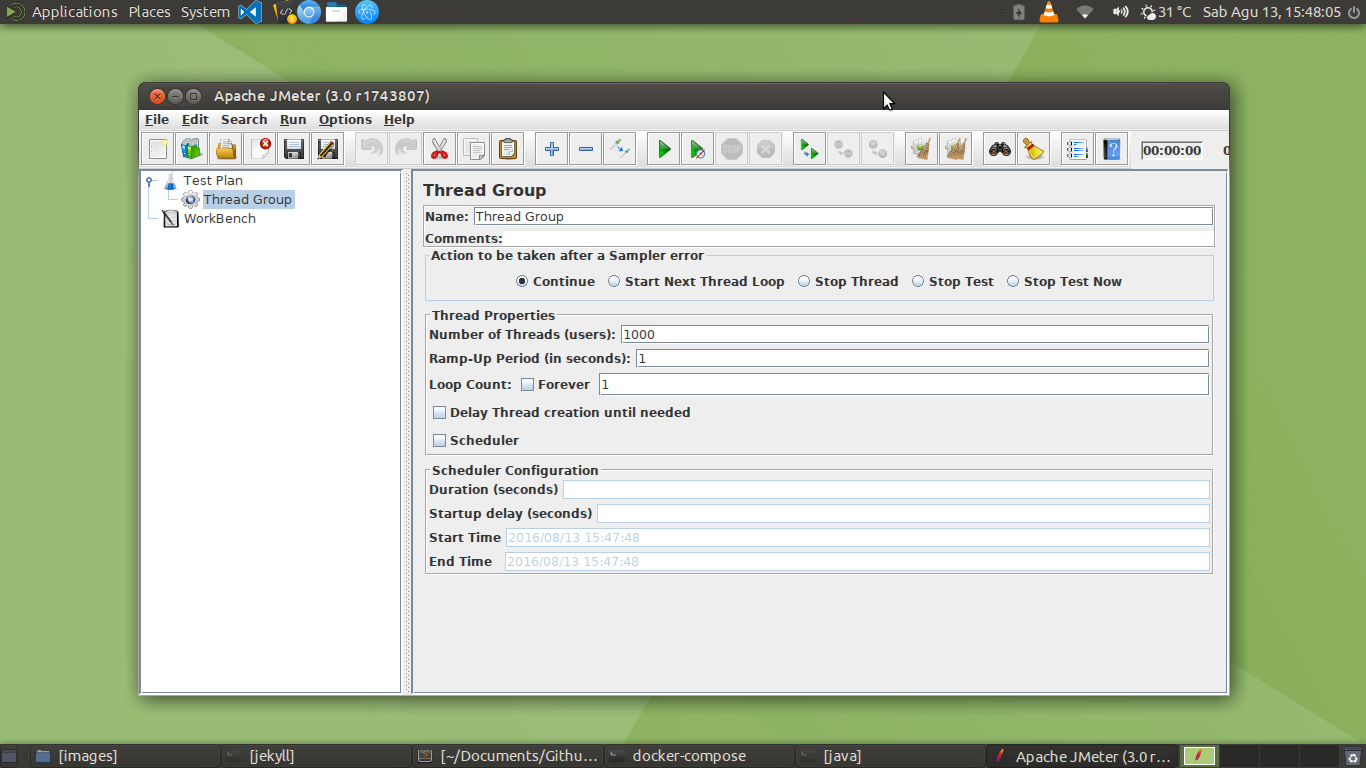Click the Clear icon with single broom
1366x768 pixels.
coord(921,149)
